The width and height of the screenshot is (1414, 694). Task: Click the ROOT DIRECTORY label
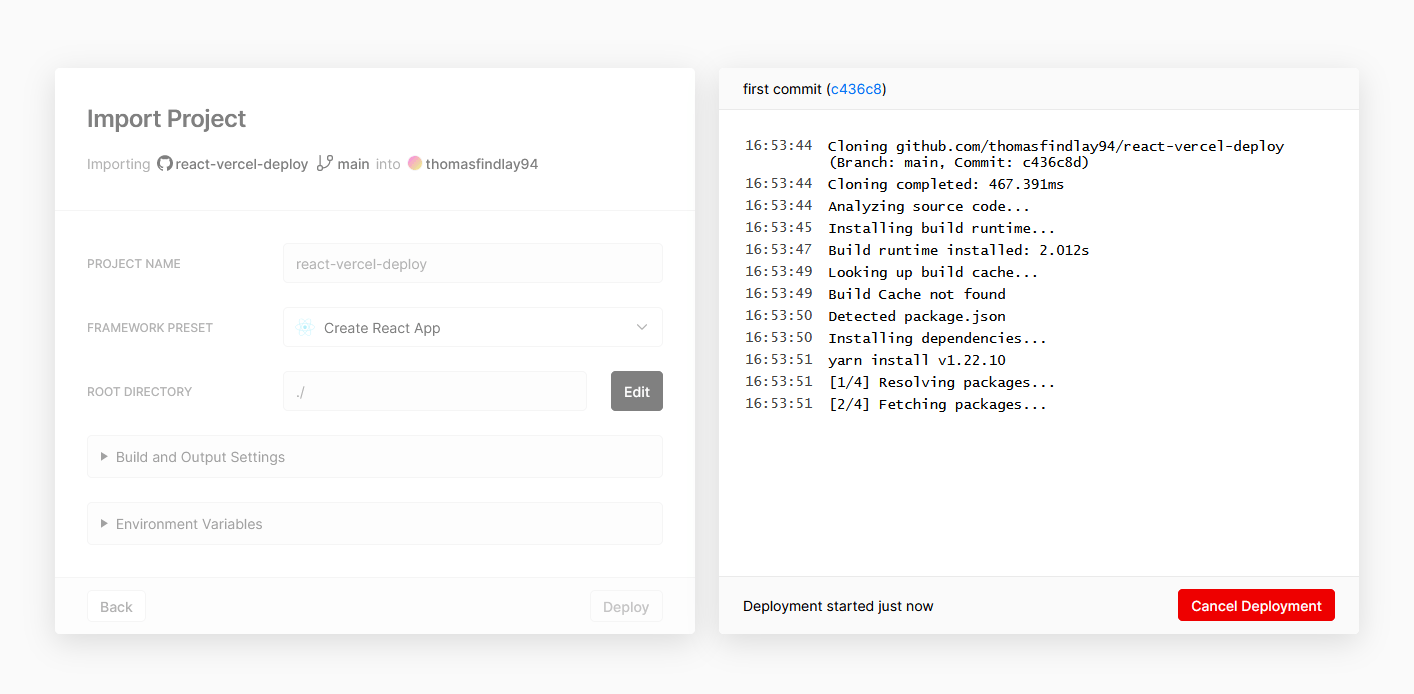[x=139, y=392]
